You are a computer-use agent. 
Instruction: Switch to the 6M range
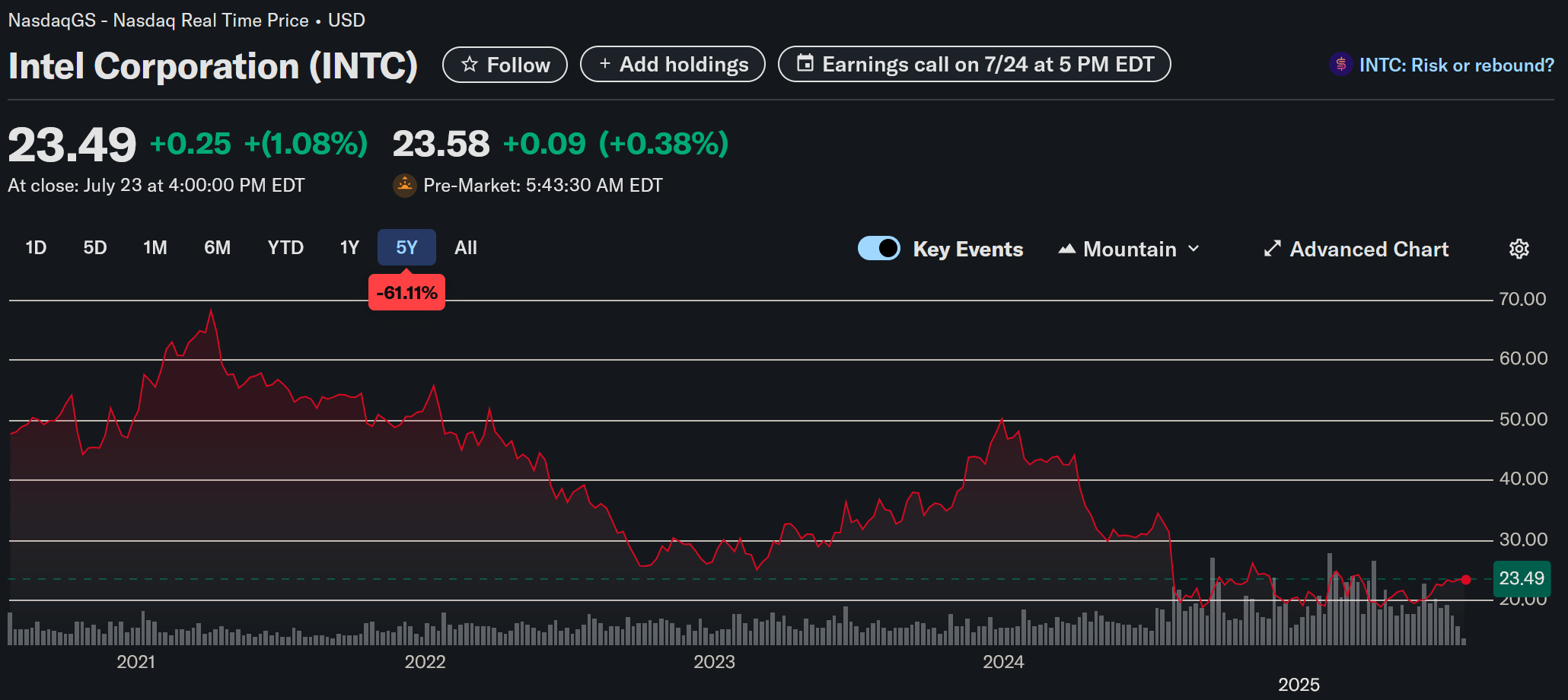click(x=217, y=247)
